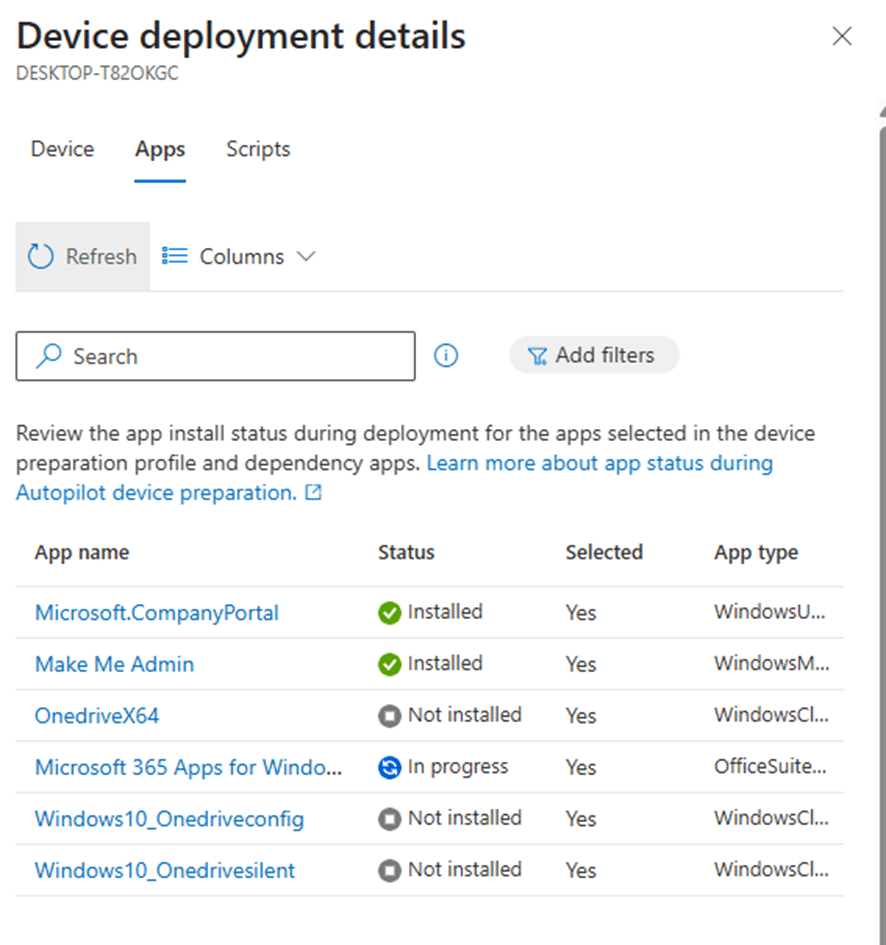Click the Columns list icon

pyautogui.click(x=175, y=256)
